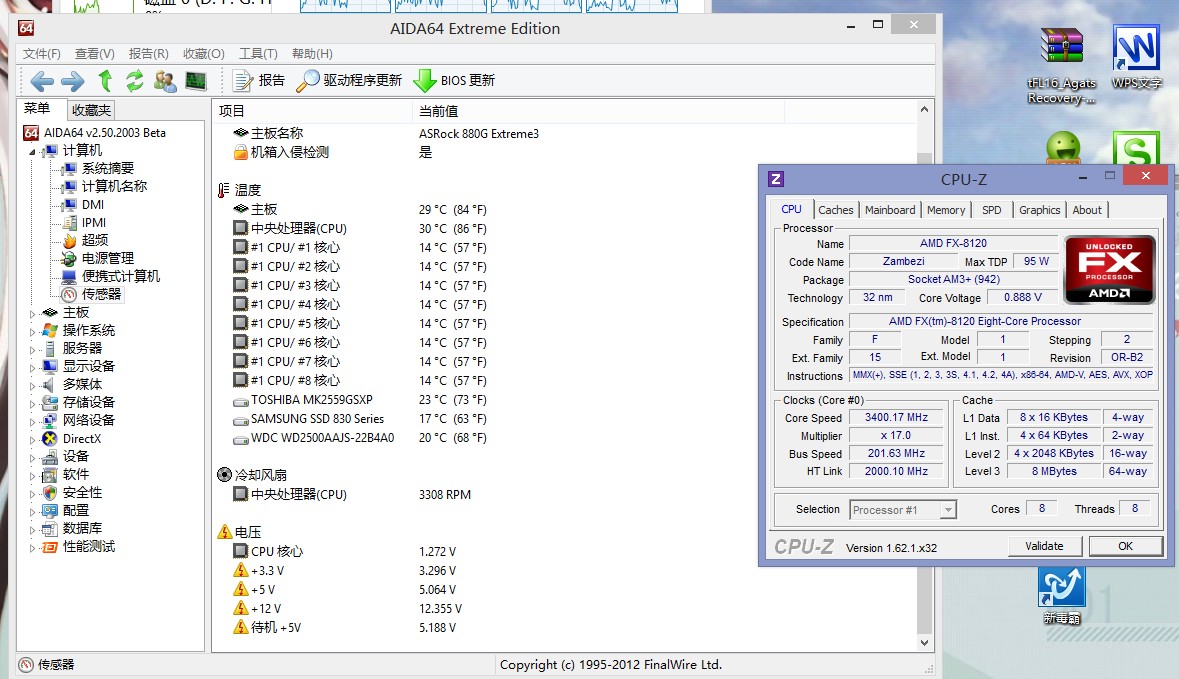This screenshot has width=1179, height=679.
Task: Click BIOS 更新 toolbar button
Action: (455, 80)
